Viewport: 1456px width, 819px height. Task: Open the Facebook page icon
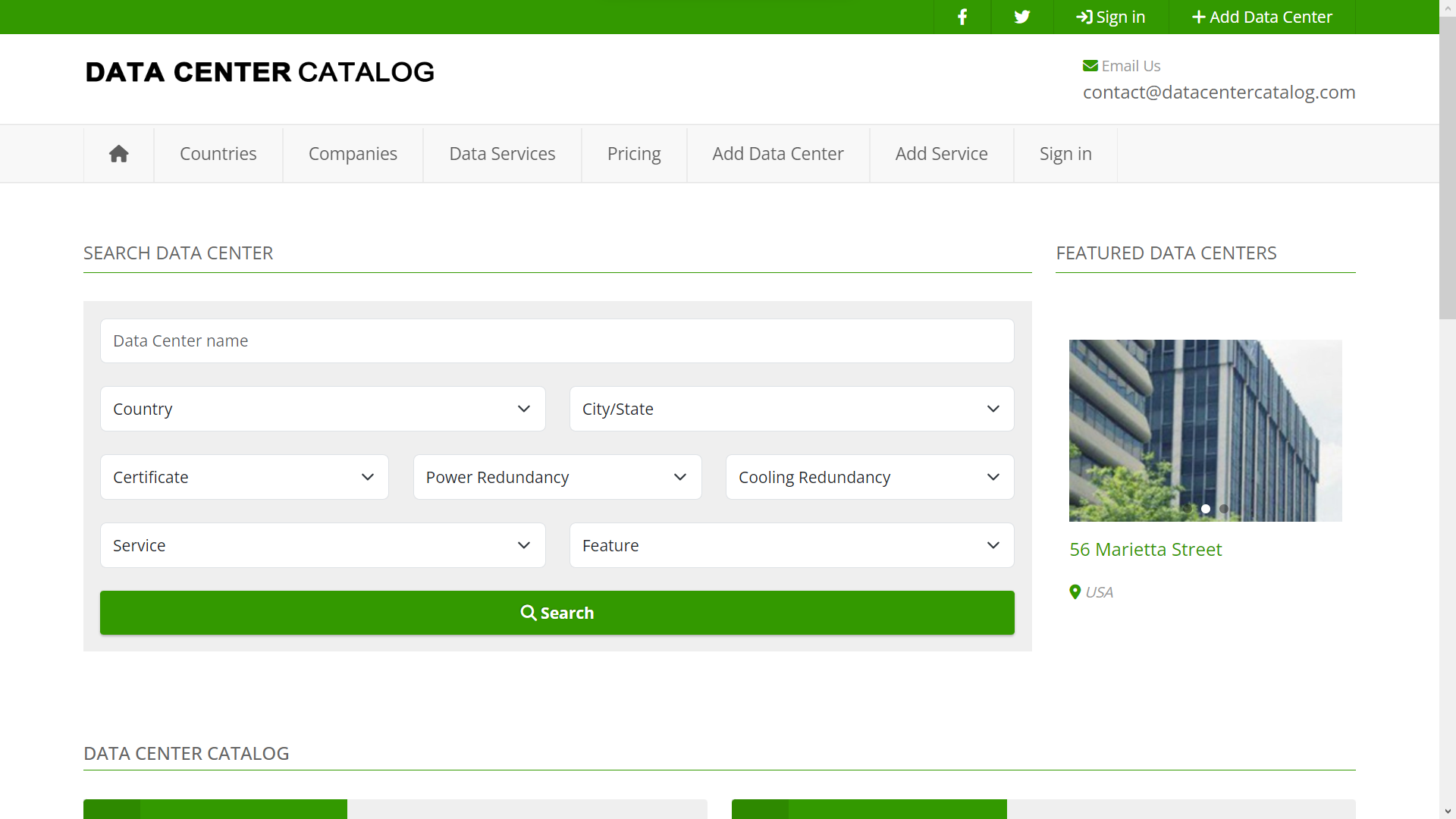(x=962, y=17)
